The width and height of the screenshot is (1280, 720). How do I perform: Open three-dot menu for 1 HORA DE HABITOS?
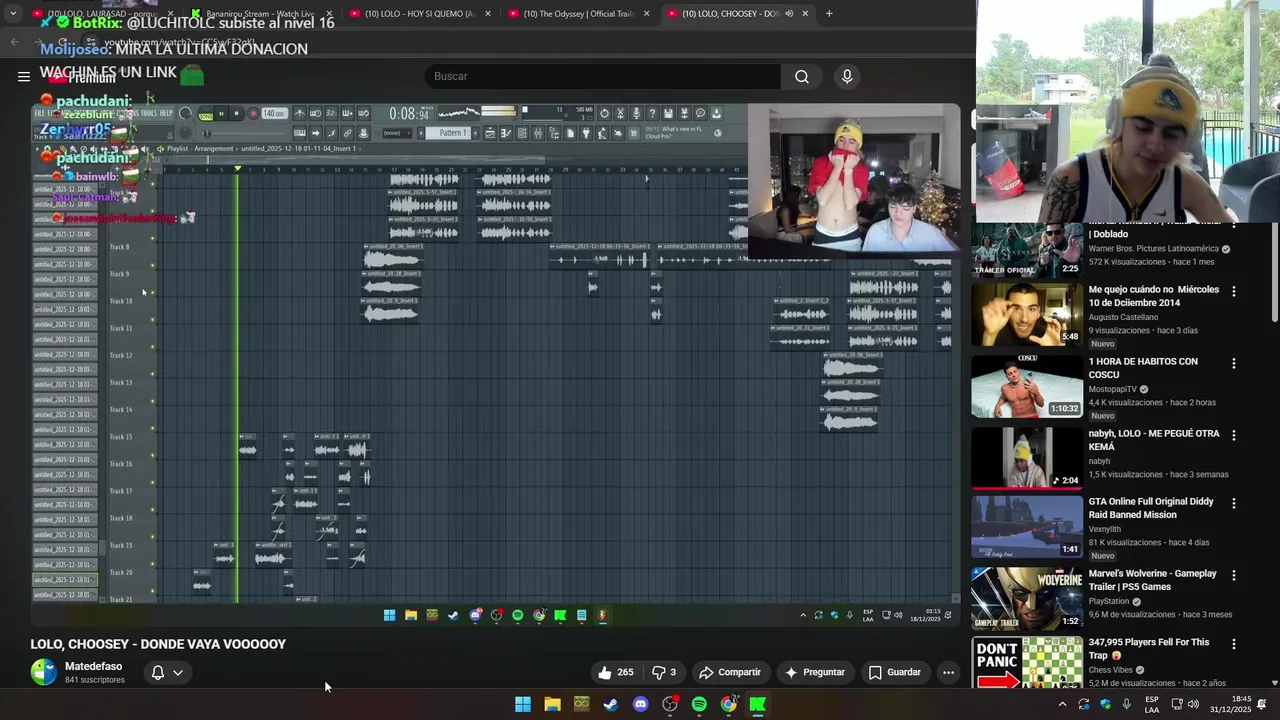coord(1233,363)
